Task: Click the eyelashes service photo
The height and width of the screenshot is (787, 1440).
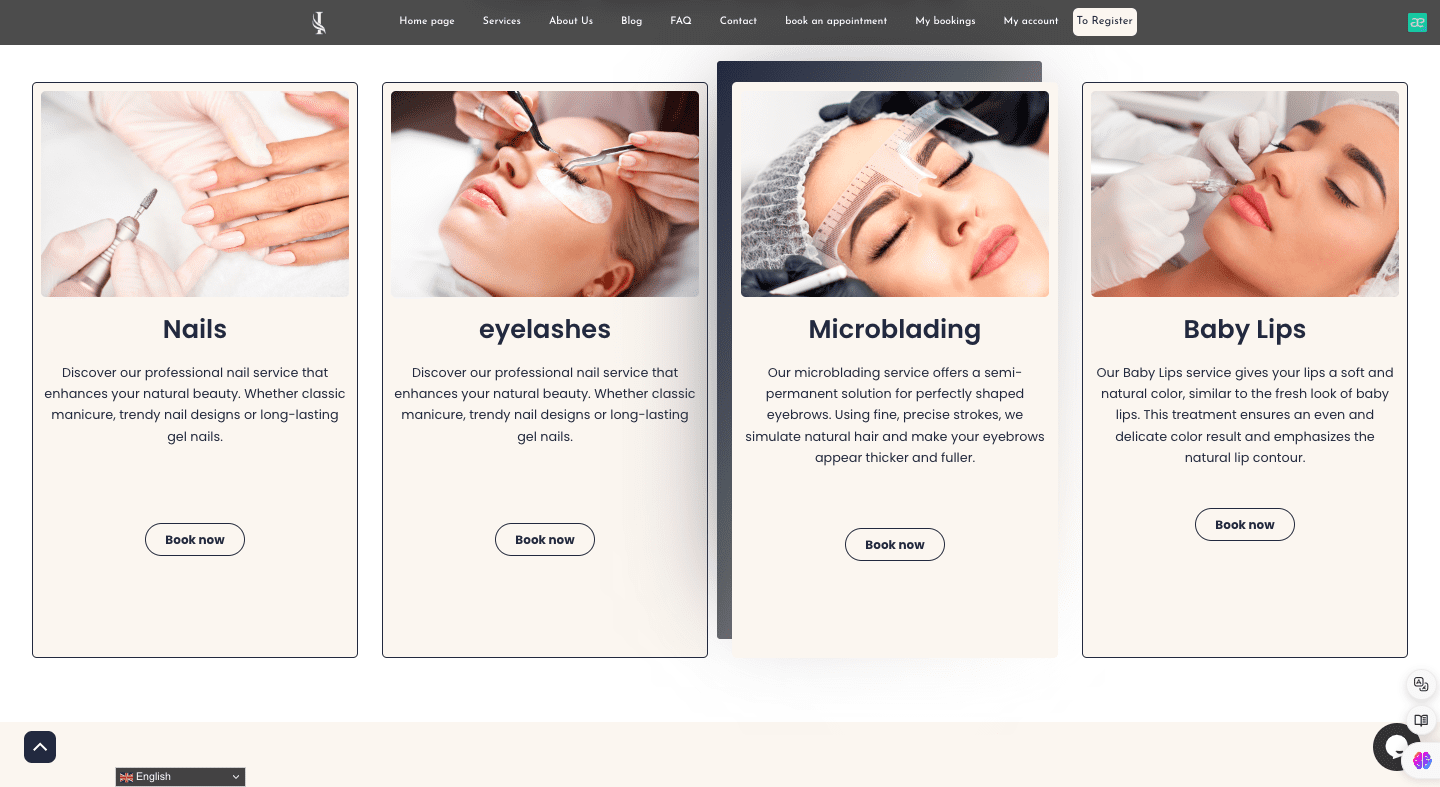Action: 545,194
